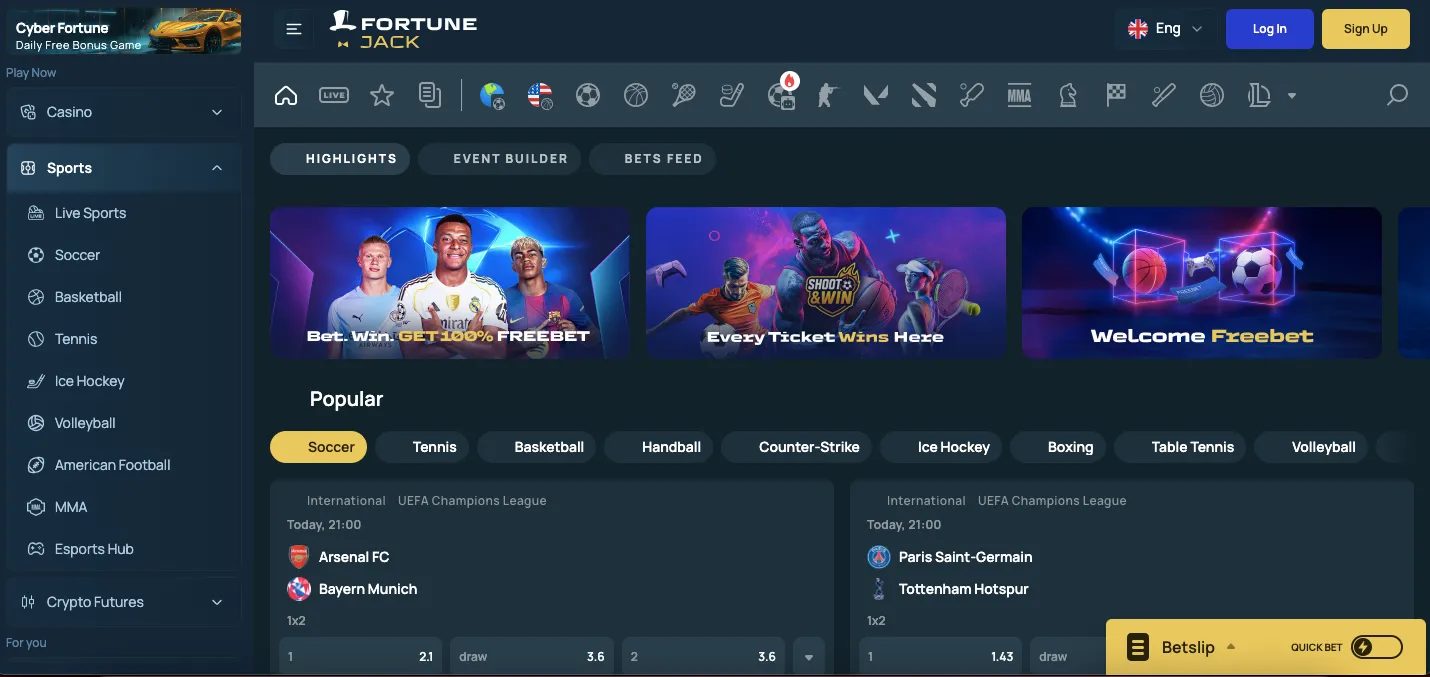Bet on Arsenal vs Bayern draw at 3.6

pos(532,657)
